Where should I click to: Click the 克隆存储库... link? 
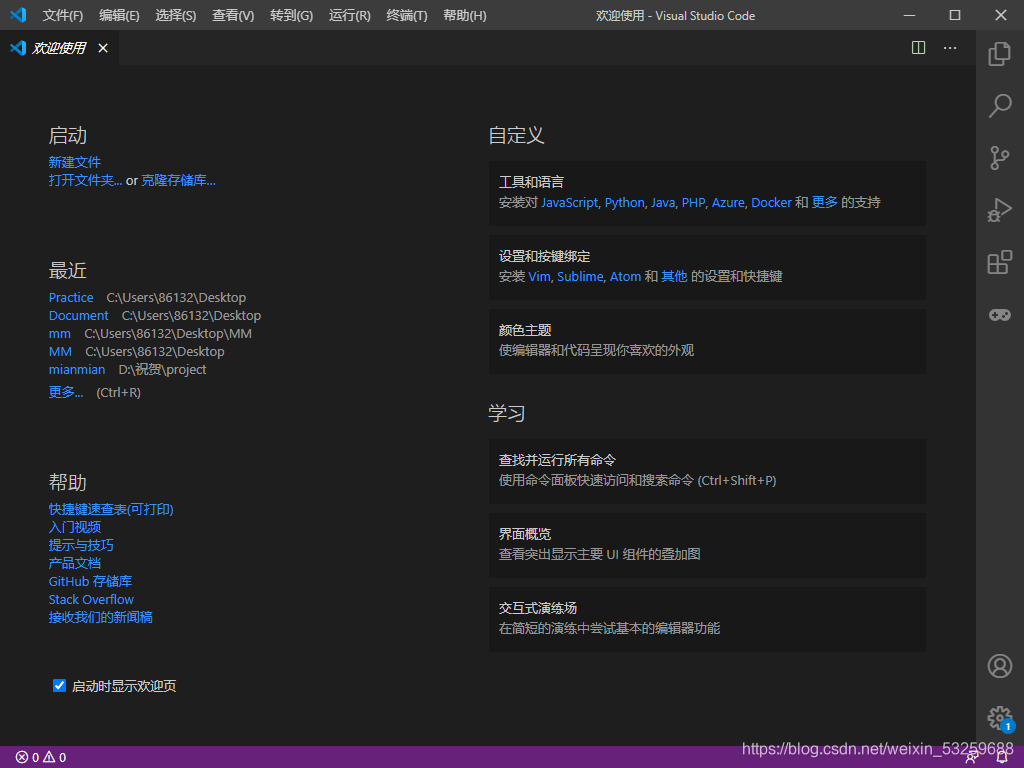coord(178,180)
